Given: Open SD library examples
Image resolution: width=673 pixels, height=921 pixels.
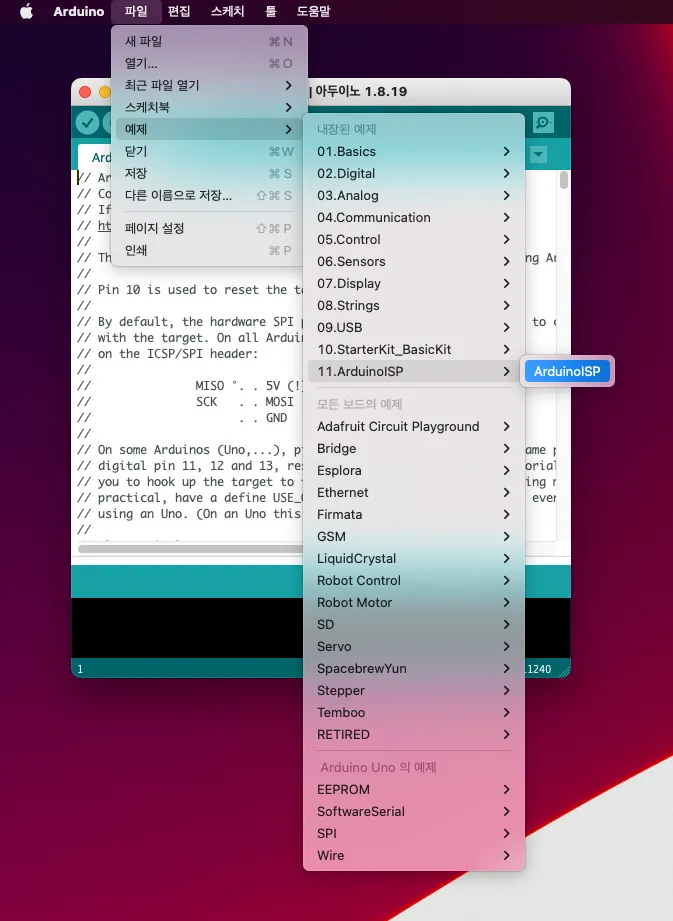Looking at the screenshot, I should (413, 625).
